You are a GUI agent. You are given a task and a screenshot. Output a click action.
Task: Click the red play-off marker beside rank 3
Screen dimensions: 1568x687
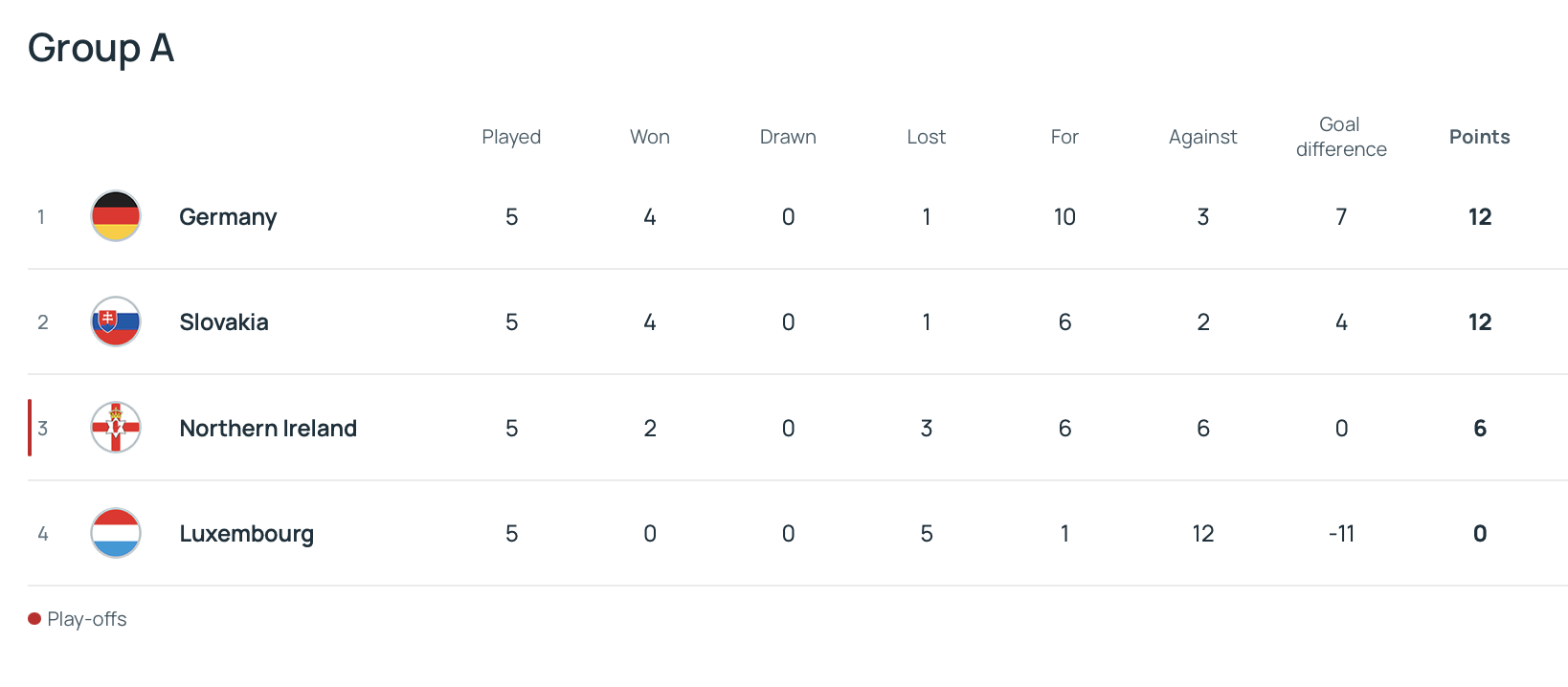(30, 428)
